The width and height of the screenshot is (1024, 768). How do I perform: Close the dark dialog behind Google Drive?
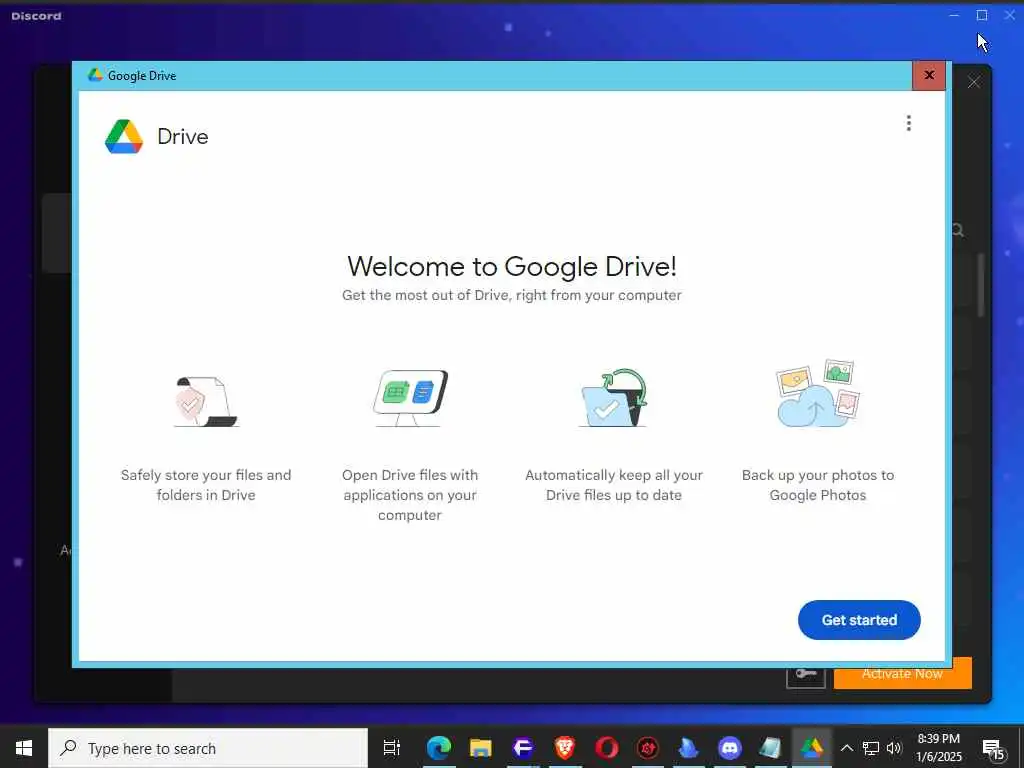pyautogui.click(x=974, y=82)
